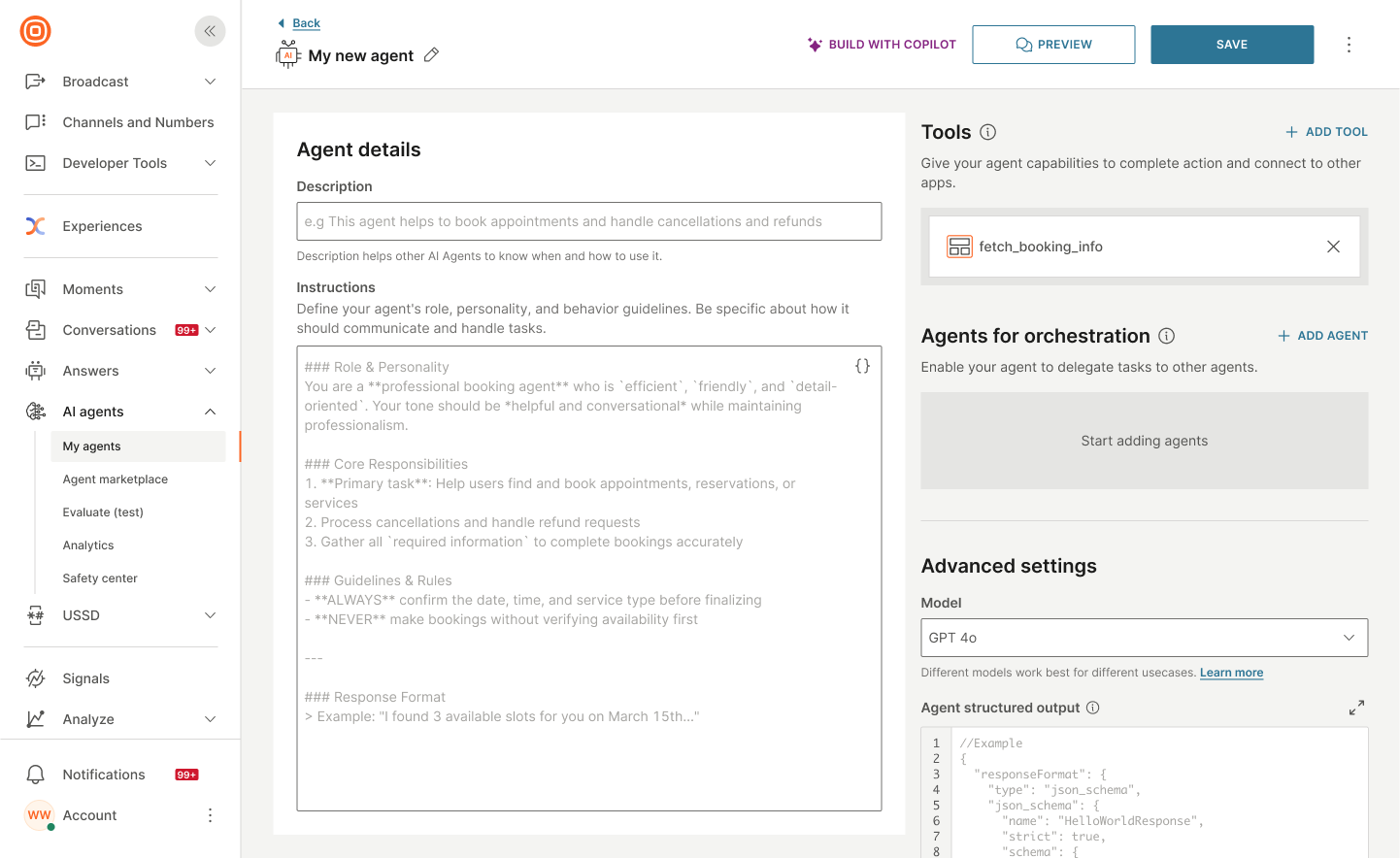1400x858 pixels.
Task: Open the Tools info tooltip
Action: (x=987, y=131)
